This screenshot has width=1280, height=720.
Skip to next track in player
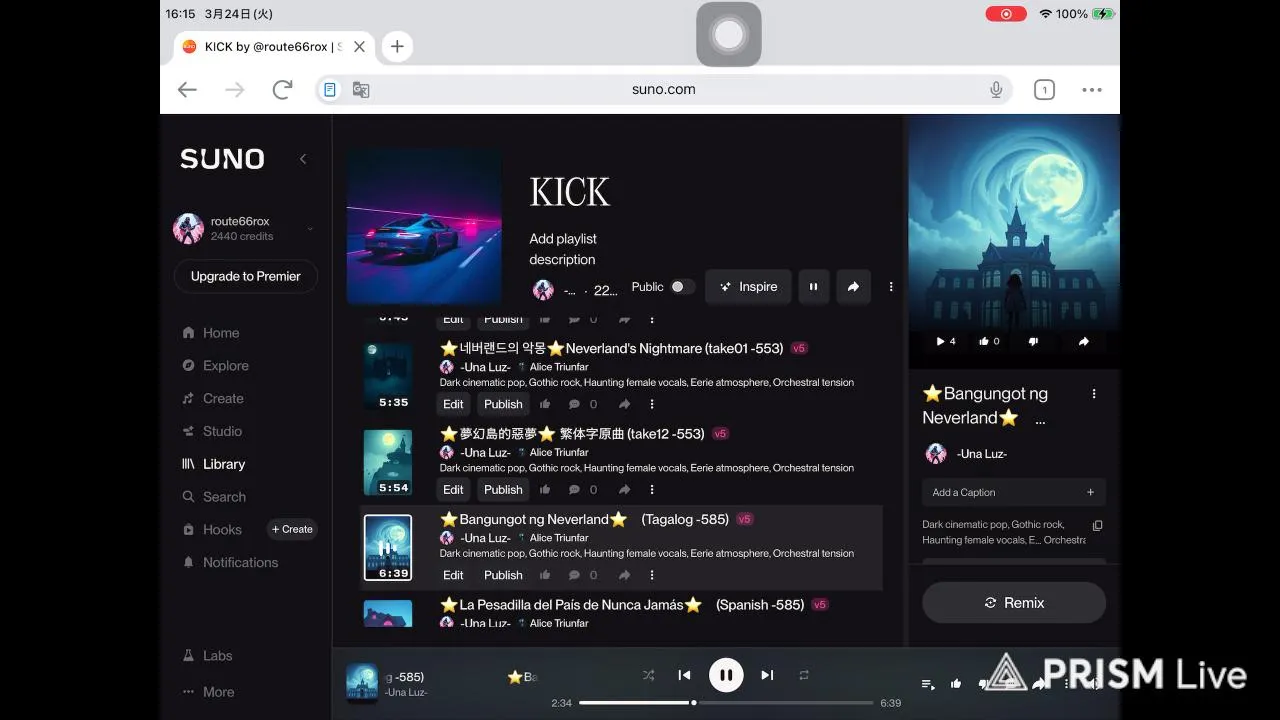(767, 675)
